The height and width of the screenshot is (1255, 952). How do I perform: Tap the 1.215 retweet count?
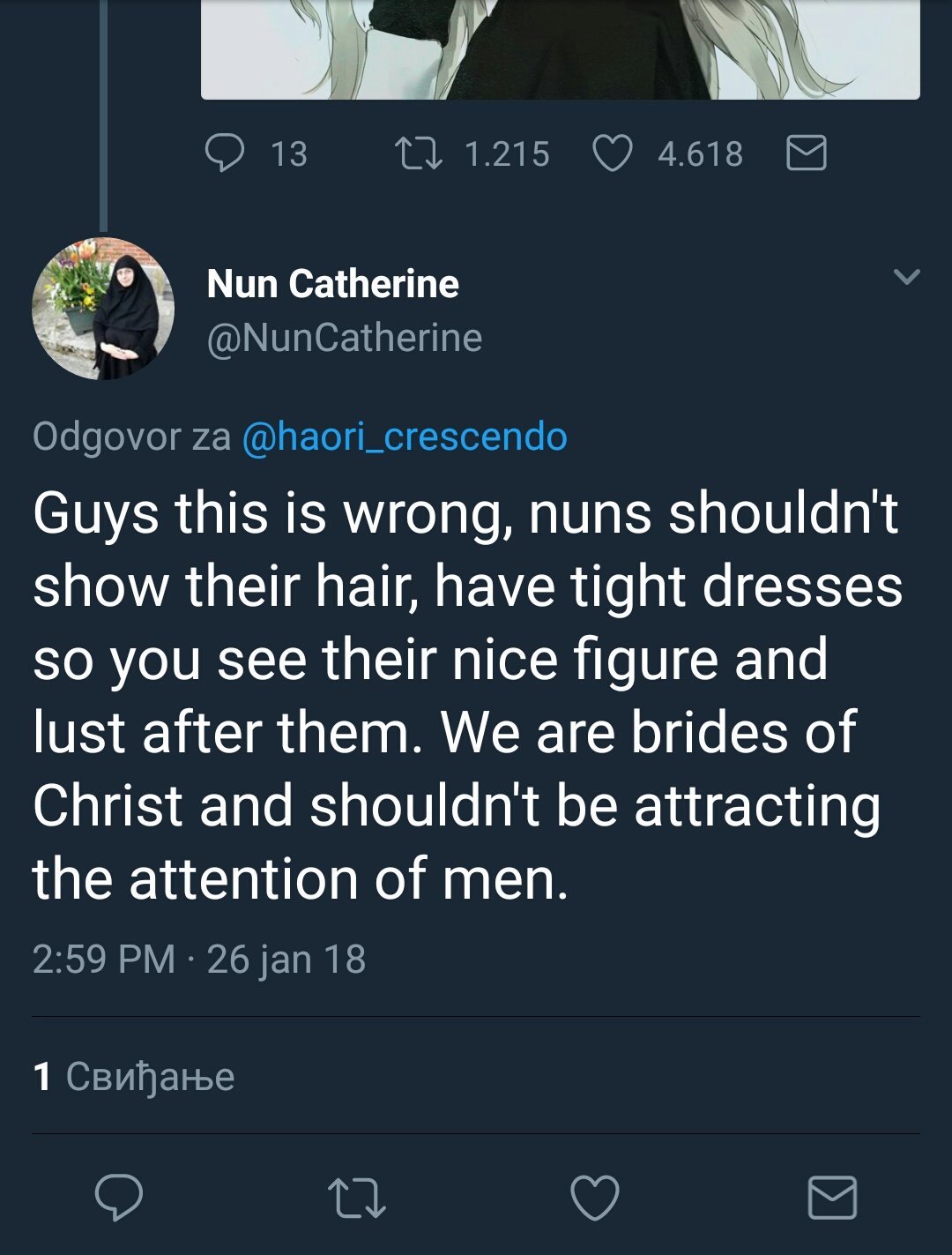[x=506, y=154]
